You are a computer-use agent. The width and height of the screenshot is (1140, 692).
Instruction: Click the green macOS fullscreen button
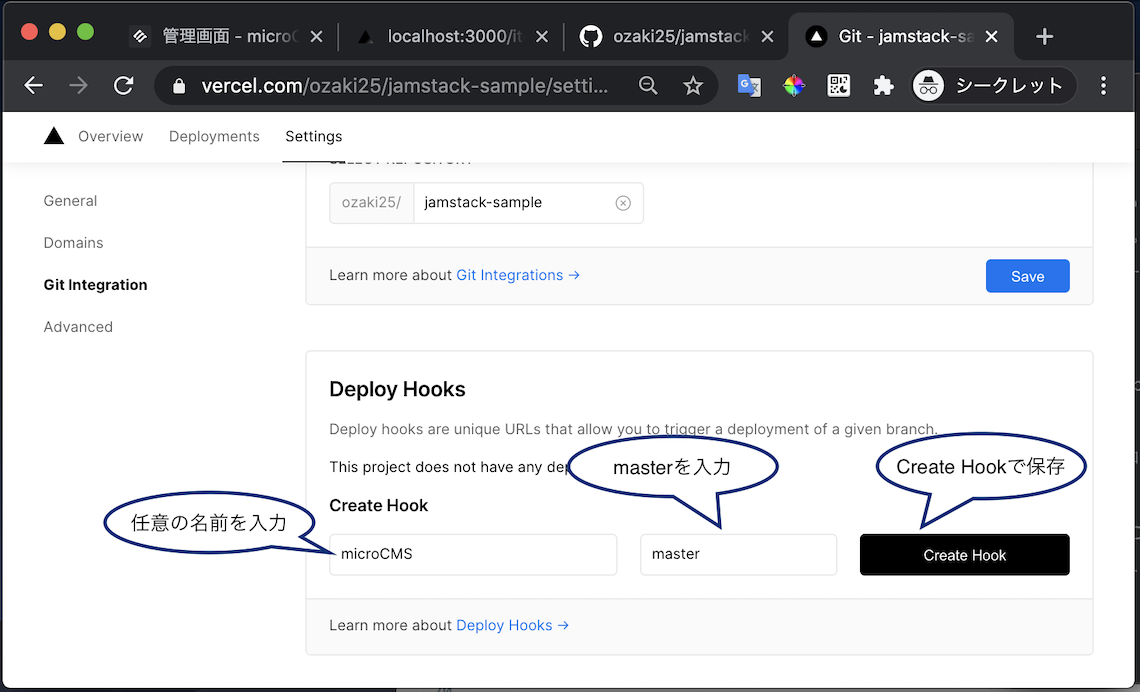(x=86, y=32)
